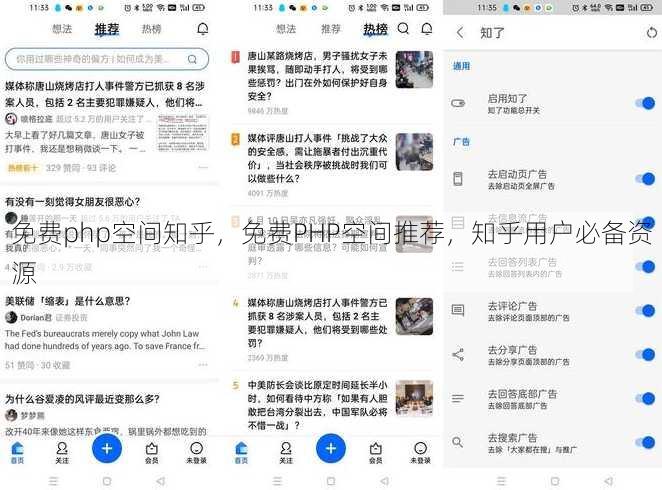Open question 美联储「缩表」是什么意思?
This screenshot has height=490, width=662.
tap(67, 301)
